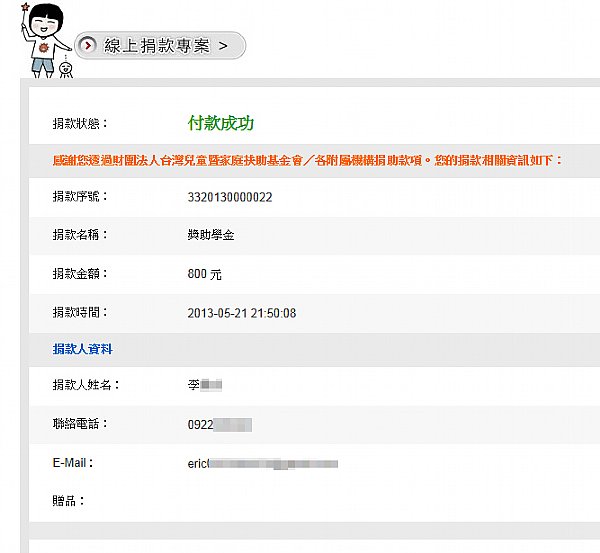Select the donation serial number 3320130000022
The width and height of the screenshot is (600, 553).
point(230,197)
